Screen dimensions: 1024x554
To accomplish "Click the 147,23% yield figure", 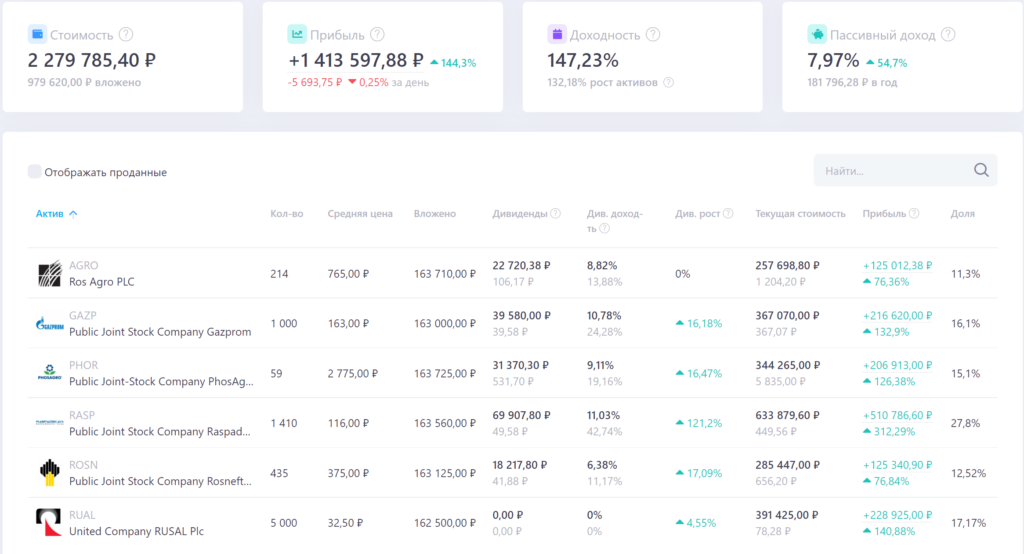I will point(583,61).
